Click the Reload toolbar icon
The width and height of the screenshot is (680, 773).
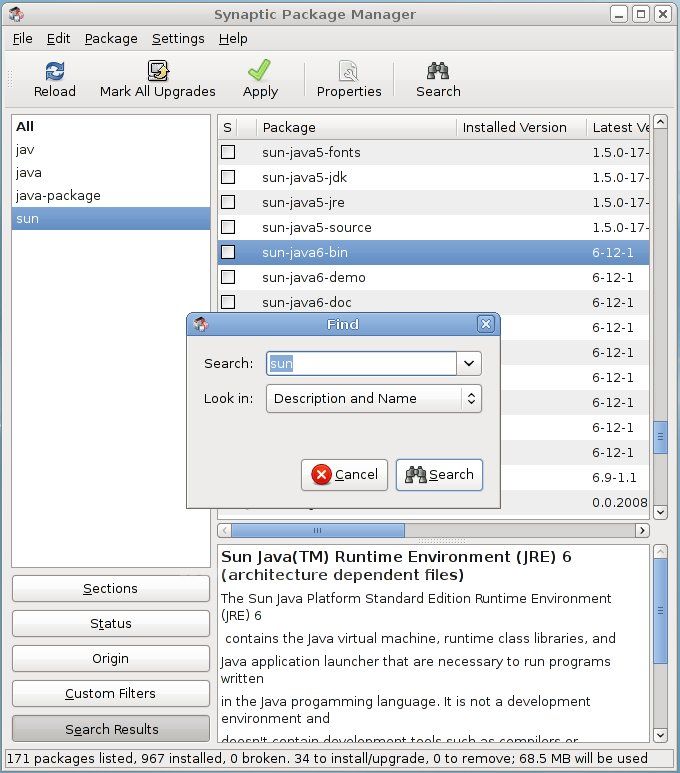coord(54,71)
